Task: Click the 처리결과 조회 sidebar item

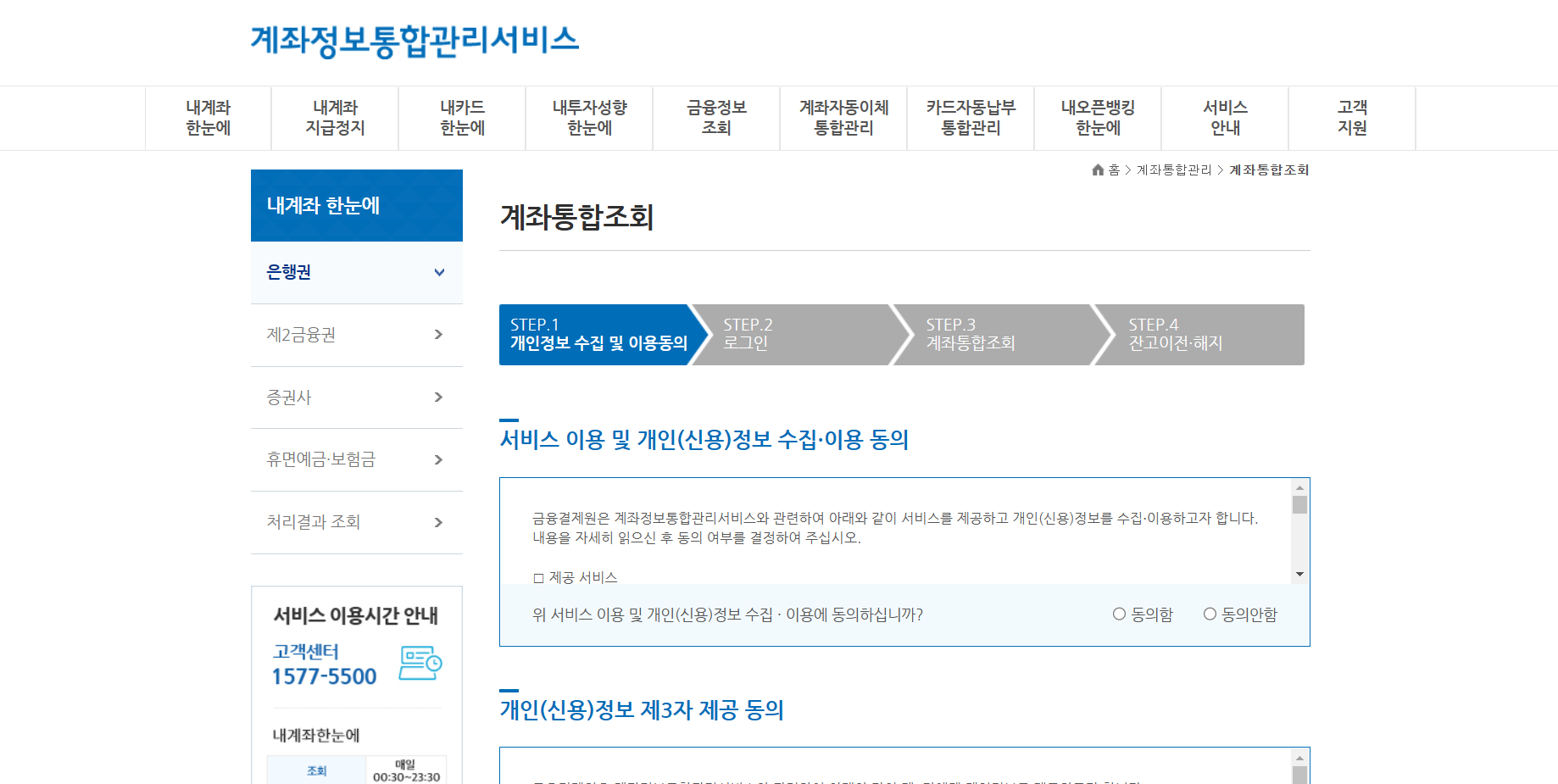Action: tap(357, 522)
